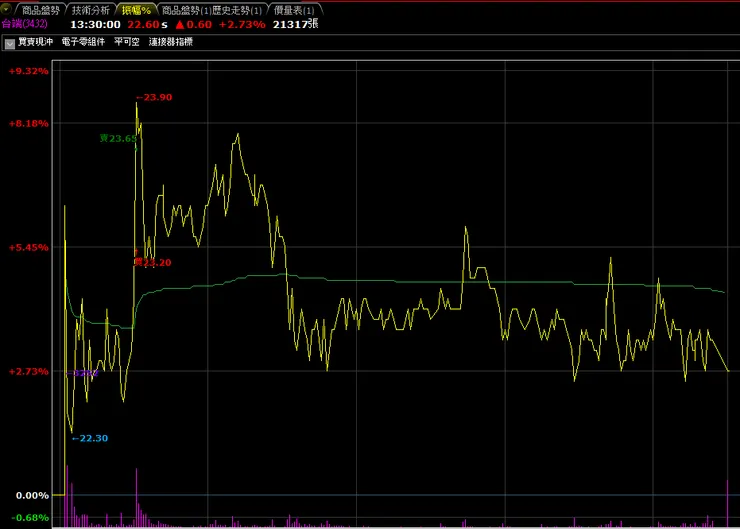740x529 pixels.
Task: Click the stock name 台端(3432)
Action: [x=25, y=24]
